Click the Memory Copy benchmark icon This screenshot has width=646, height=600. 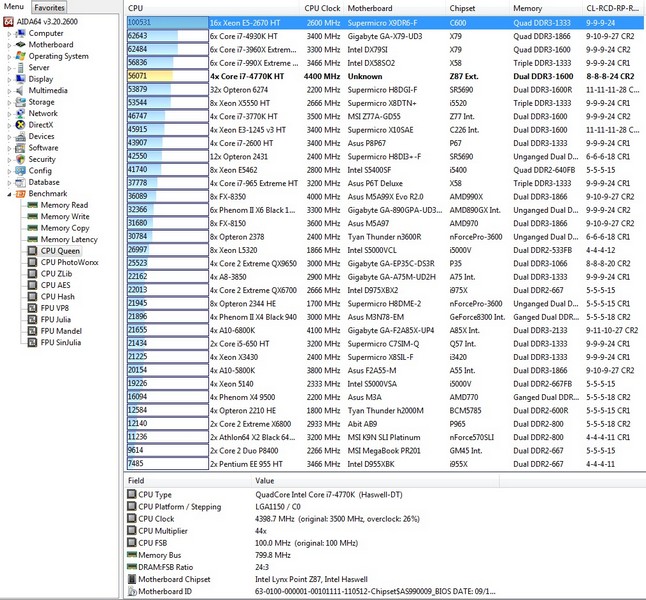pyautogui.click(x=33, y=228)
